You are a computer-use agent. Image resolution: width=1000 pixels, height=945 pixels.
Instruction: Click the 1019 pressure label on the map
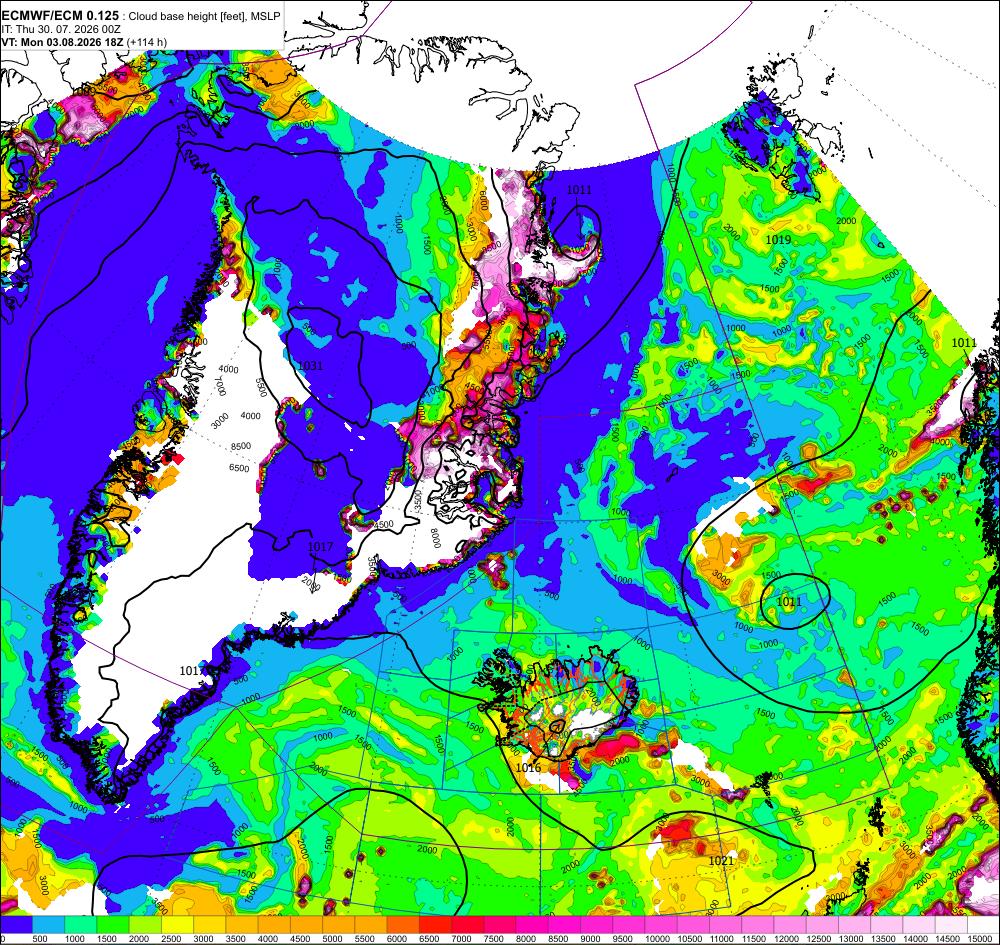(778, 240)
